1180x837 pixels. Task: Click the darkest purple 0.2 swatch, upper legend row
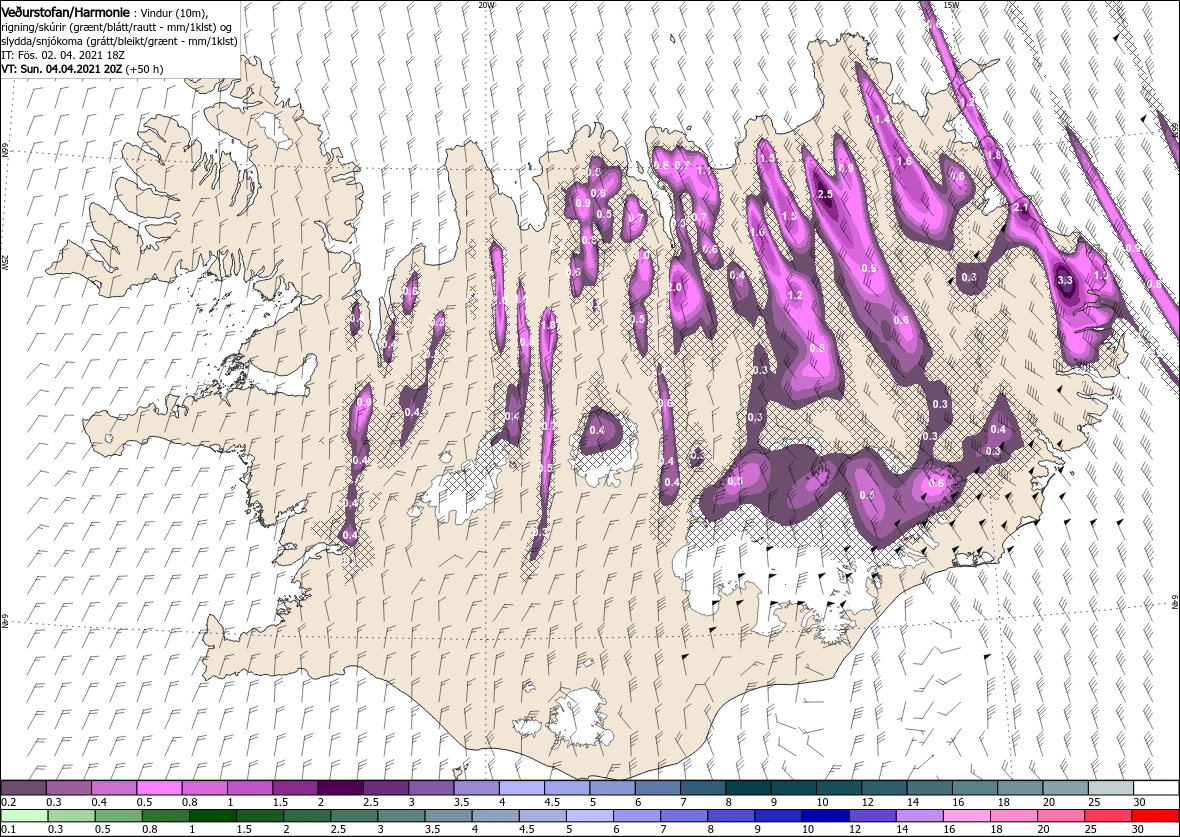pos(23,788)
